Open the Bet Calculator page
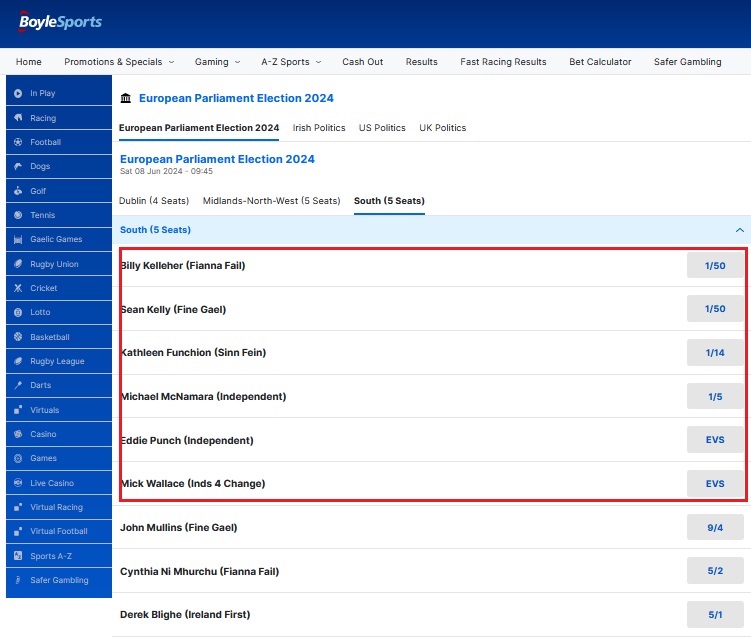 tap(600, 62)
